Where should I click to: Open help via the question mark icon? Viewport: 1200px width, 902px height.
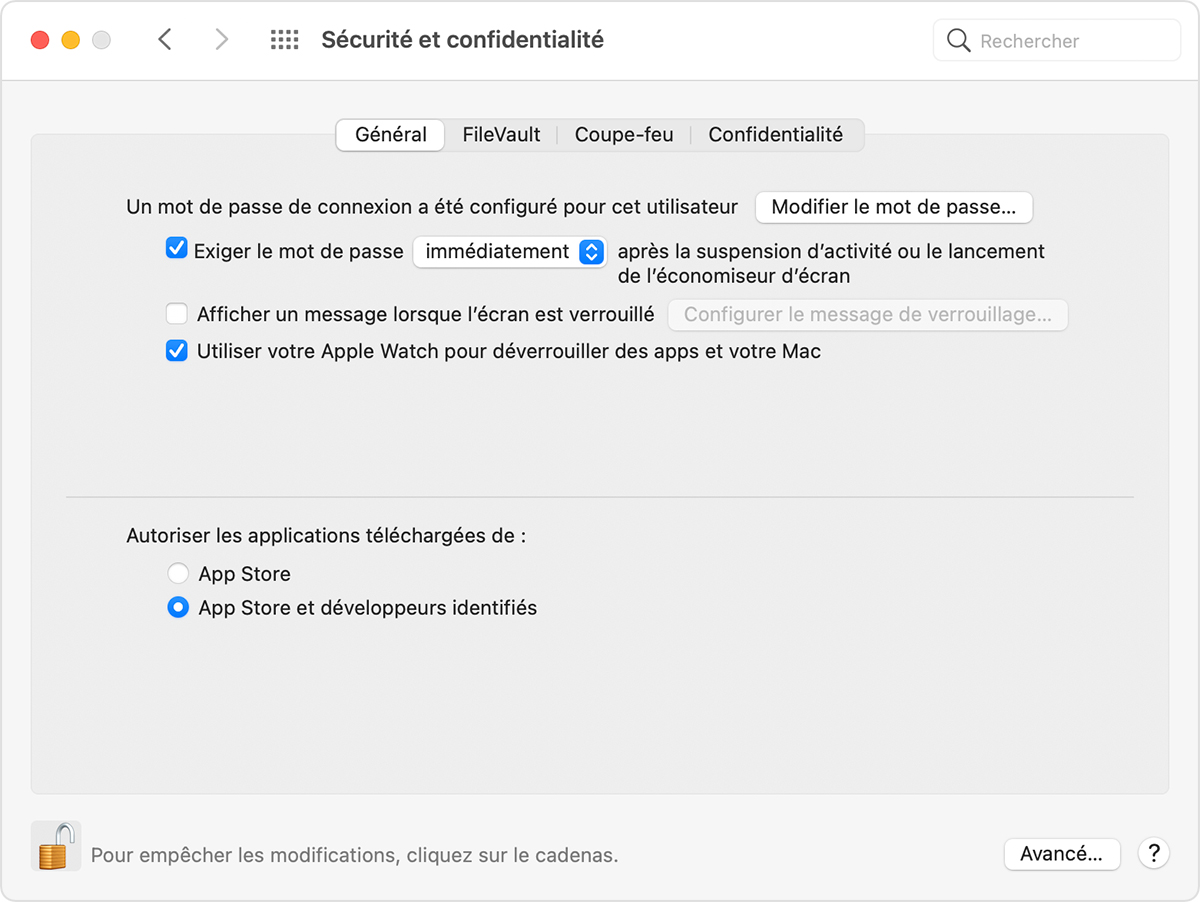1153,854
